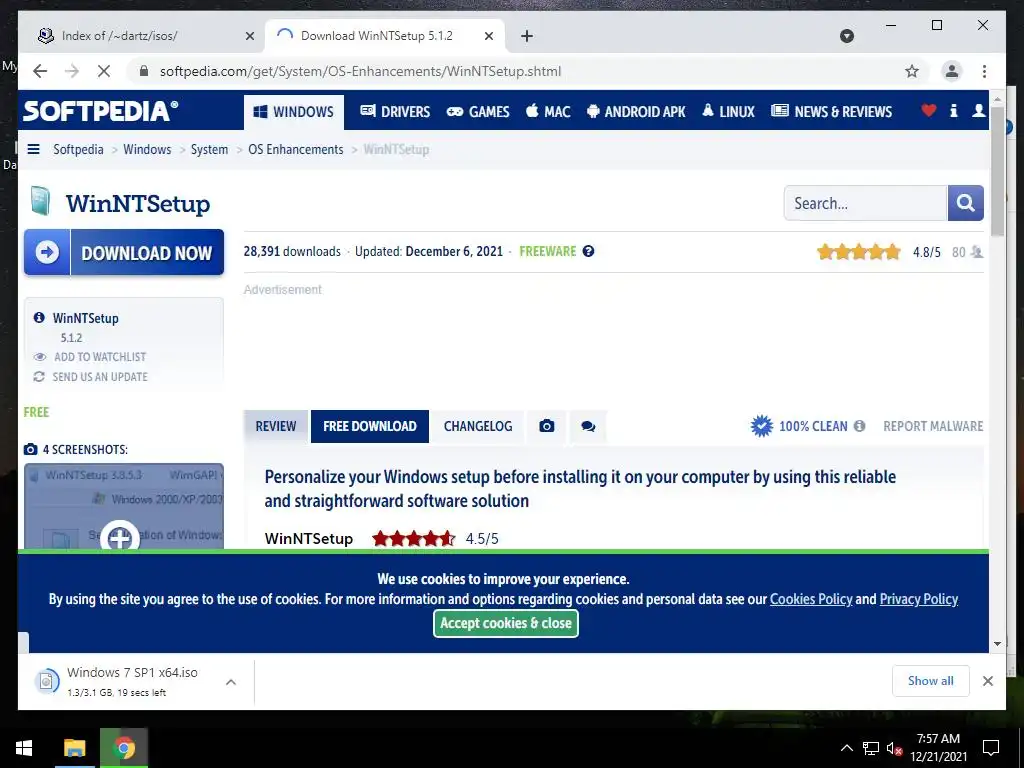
Task: Open the MAC section
Action: point(548,112)
